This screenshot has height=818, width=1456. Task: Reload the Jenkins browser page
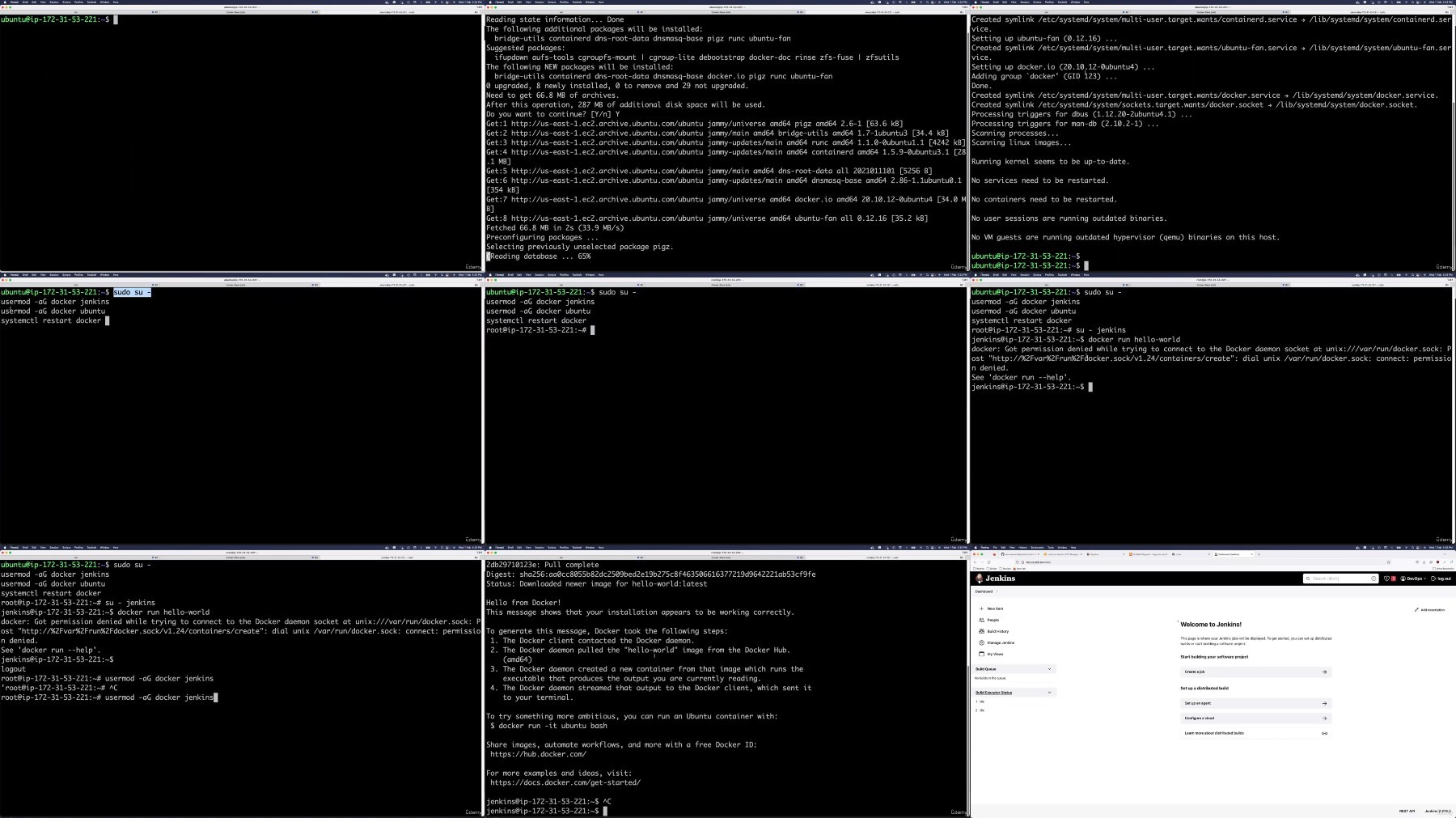pos(988,562)
